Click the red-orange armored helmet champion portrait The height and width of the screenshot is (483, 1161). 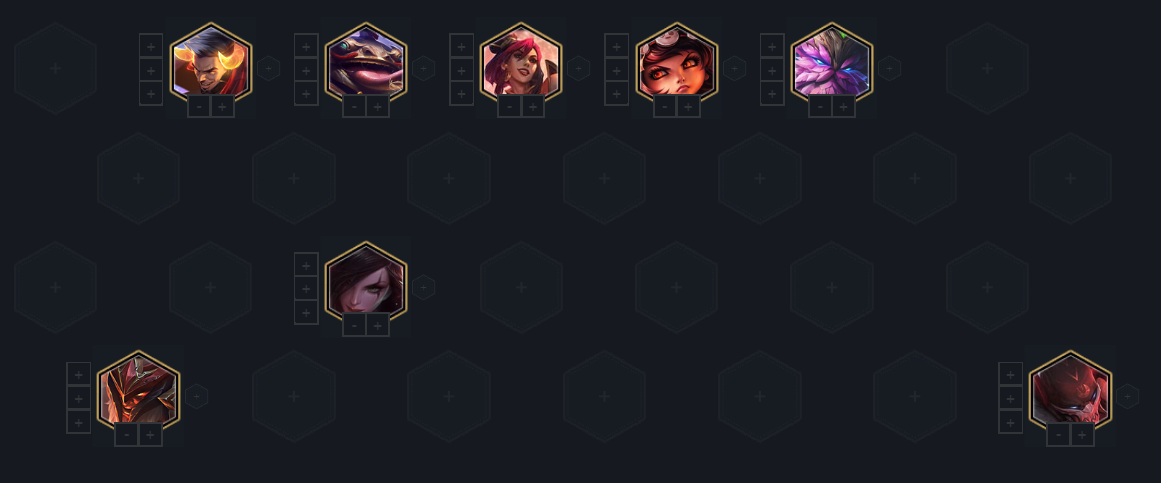point(138,392)
